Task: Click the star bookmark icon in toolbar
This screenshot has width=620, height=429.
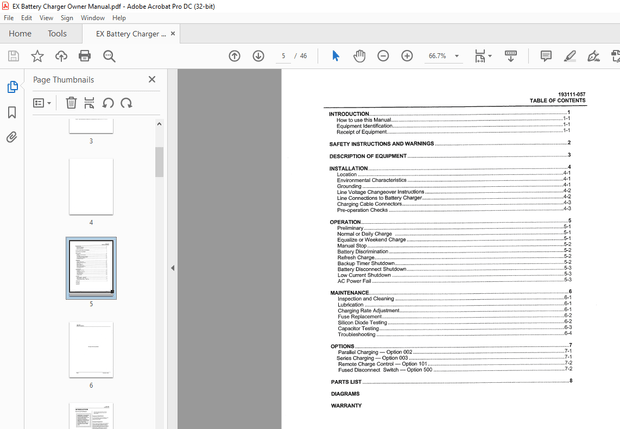Action: tap(37, 56)
